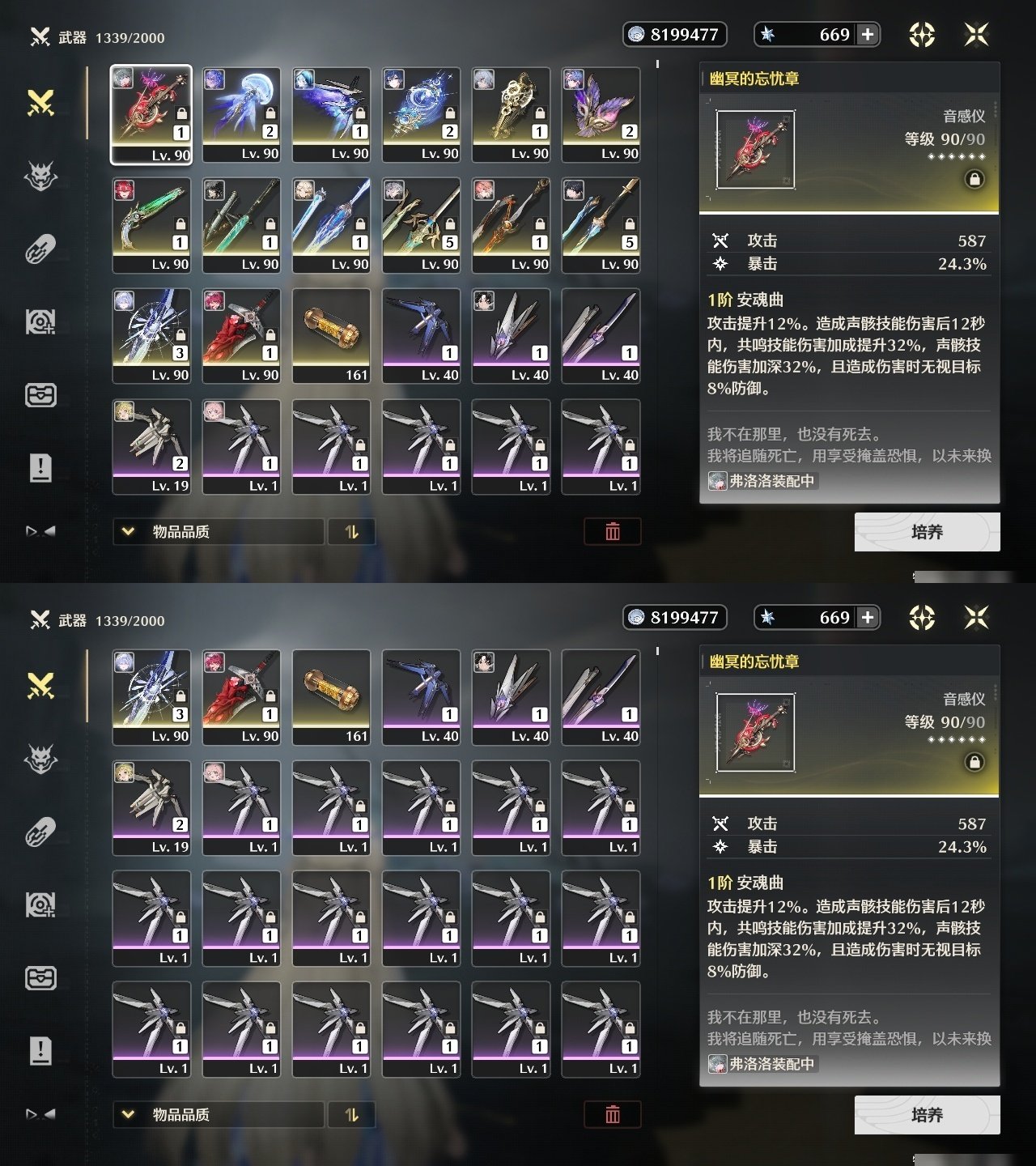Toggle lock on 幽冥的忘忧章 in top detail panel
Screen dimensions: 1036x1166
(974, 179)
